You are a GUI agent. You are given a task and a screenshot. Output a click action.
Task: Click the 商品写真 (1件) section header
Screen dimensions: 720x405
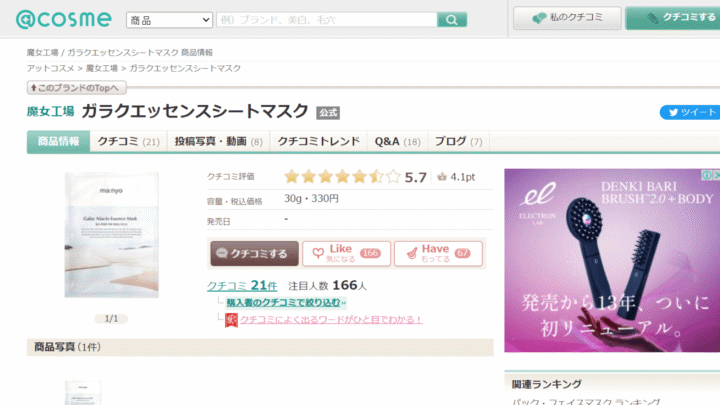coord(260,347)
